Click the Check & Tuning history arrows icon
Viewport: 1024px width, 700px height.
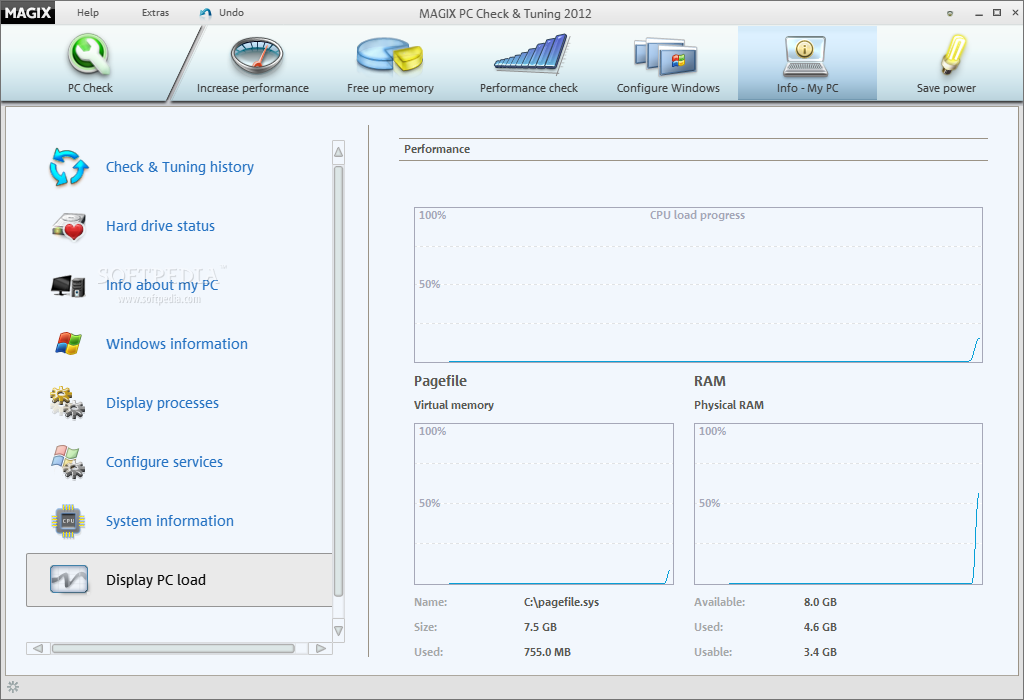[x=69, y=167]
